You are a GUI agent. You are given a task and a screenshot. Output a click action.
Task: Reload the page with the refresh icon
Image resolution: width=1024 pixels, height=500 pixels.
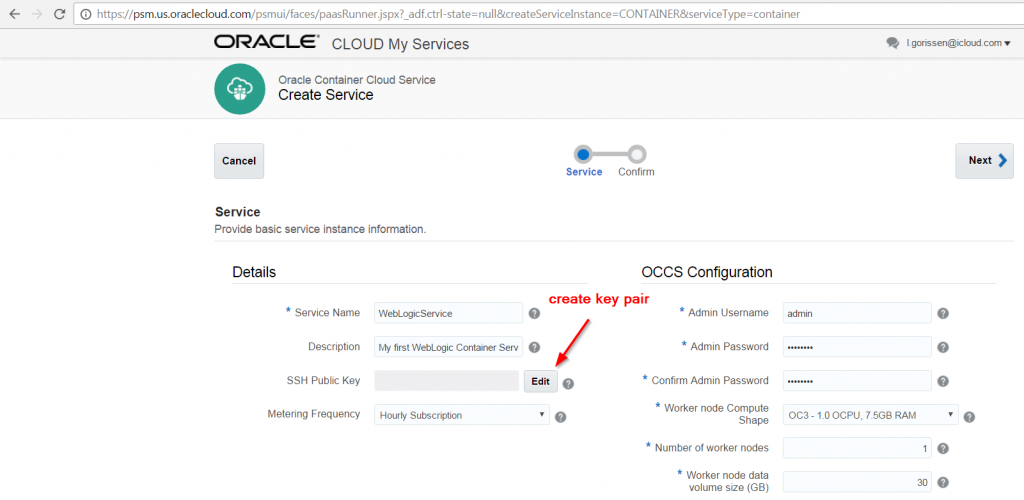tap(60, 15)
